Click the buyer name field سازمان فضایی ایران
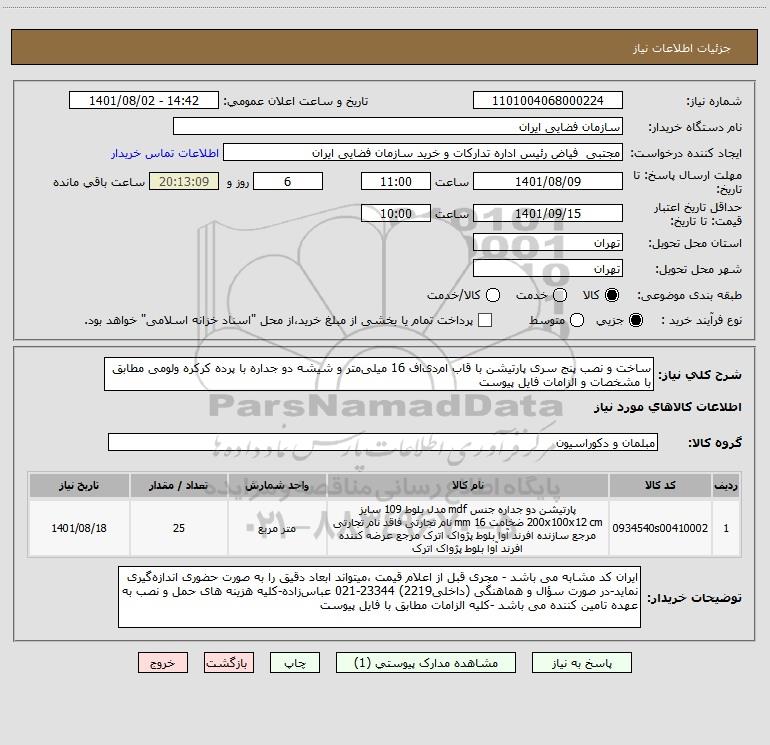 pyautogui.click(x=398, y=127)
